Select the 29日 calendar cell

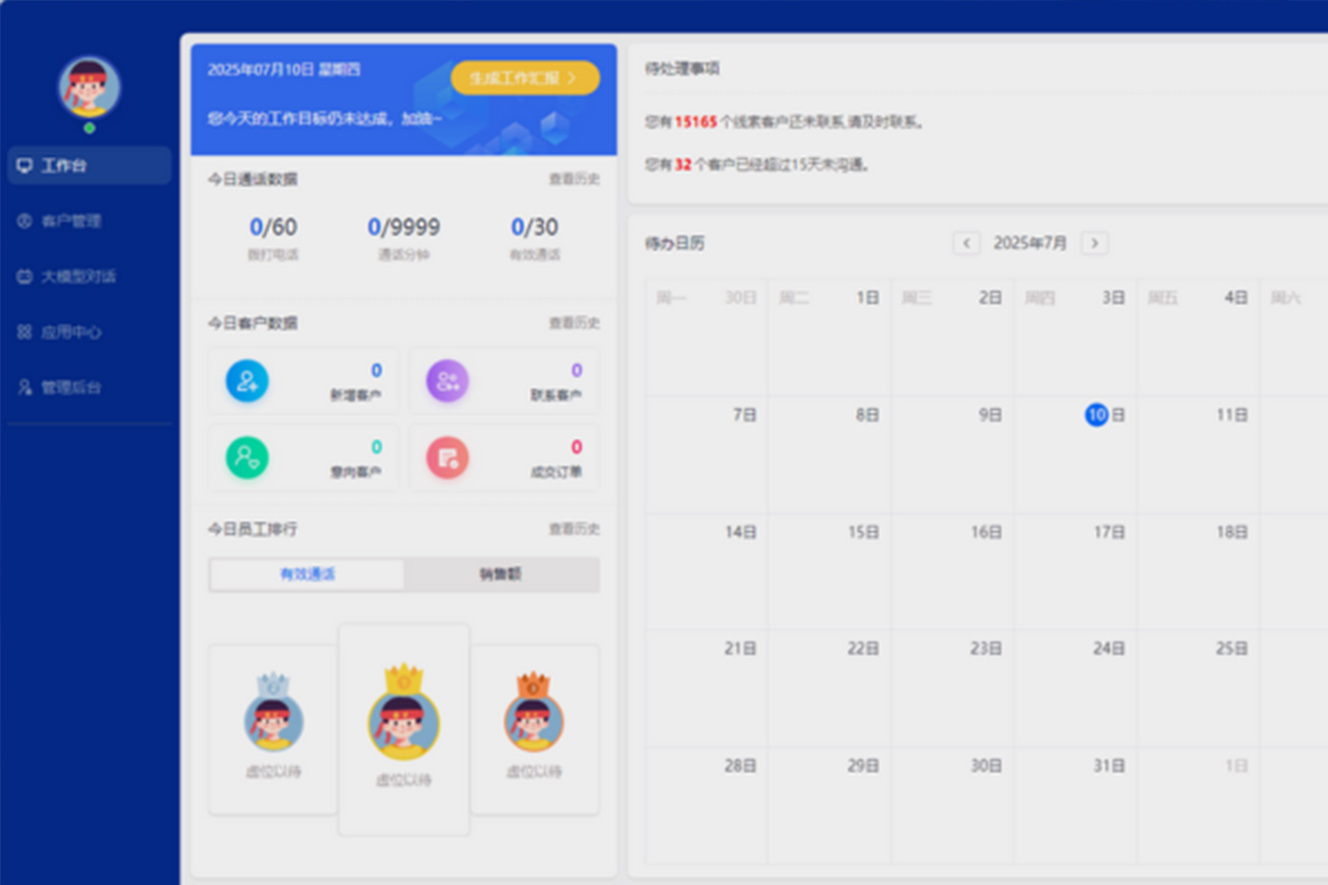(x=829, y=806)
